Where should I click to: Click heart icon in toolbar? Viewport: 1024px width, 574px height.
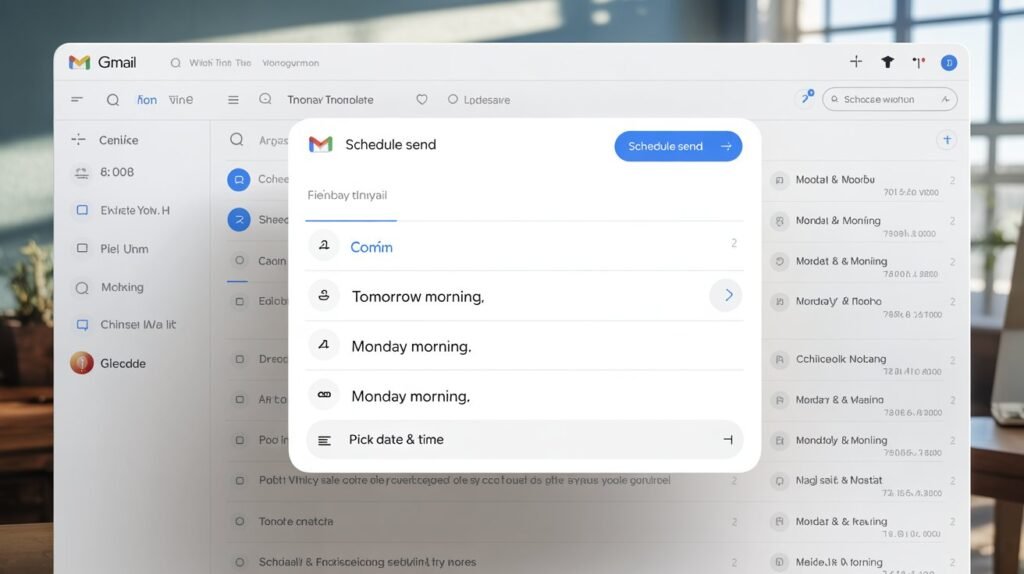(x=422, y=99)
